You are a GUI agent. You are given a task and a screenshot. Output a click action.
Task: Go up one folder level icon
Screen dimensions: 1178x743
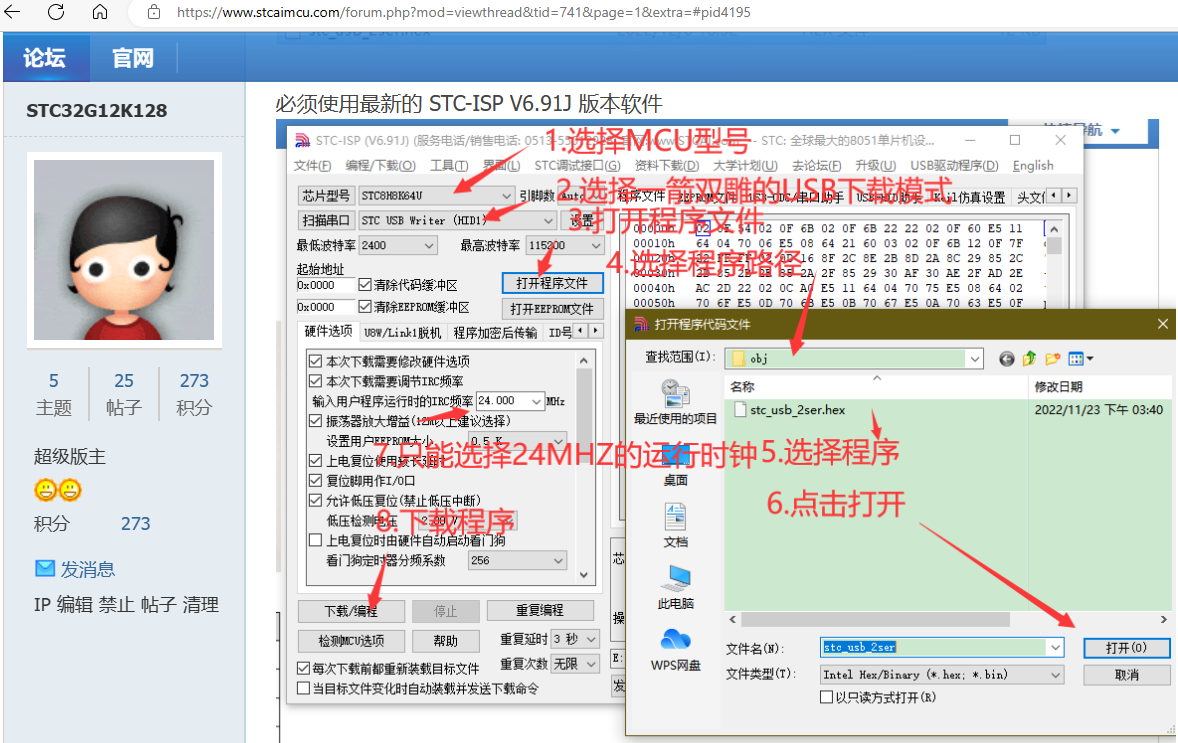(x=1029, y=359)
